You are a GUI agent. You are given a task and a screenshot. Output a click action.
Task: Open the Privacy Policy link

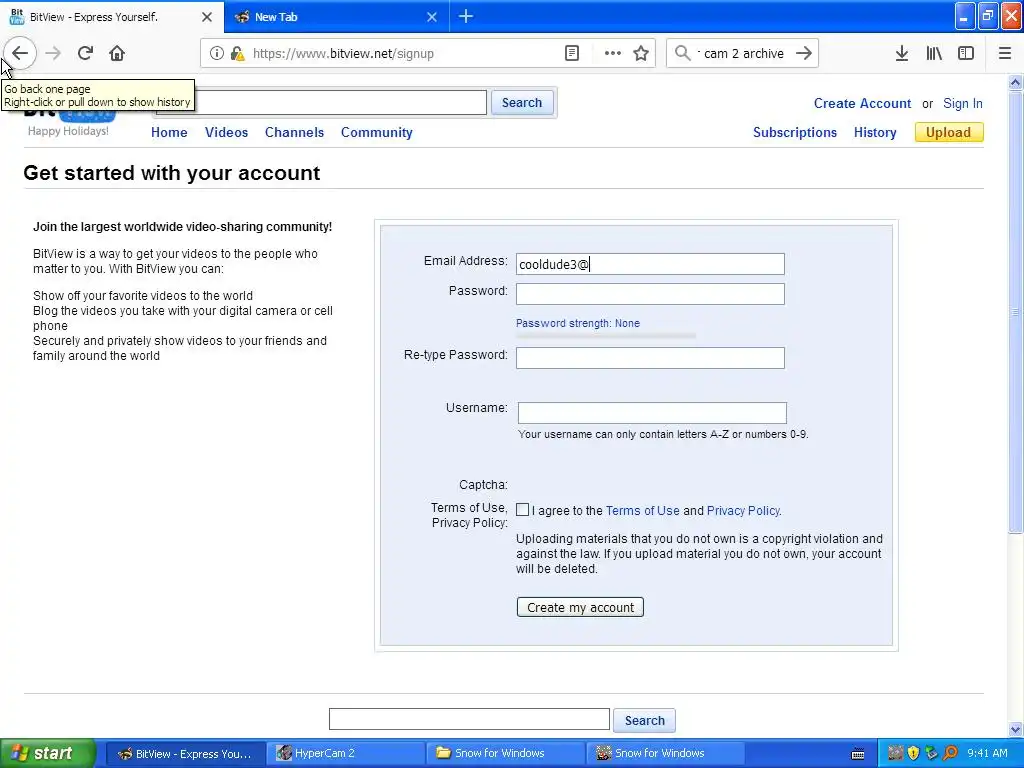[x=743, y=511]
